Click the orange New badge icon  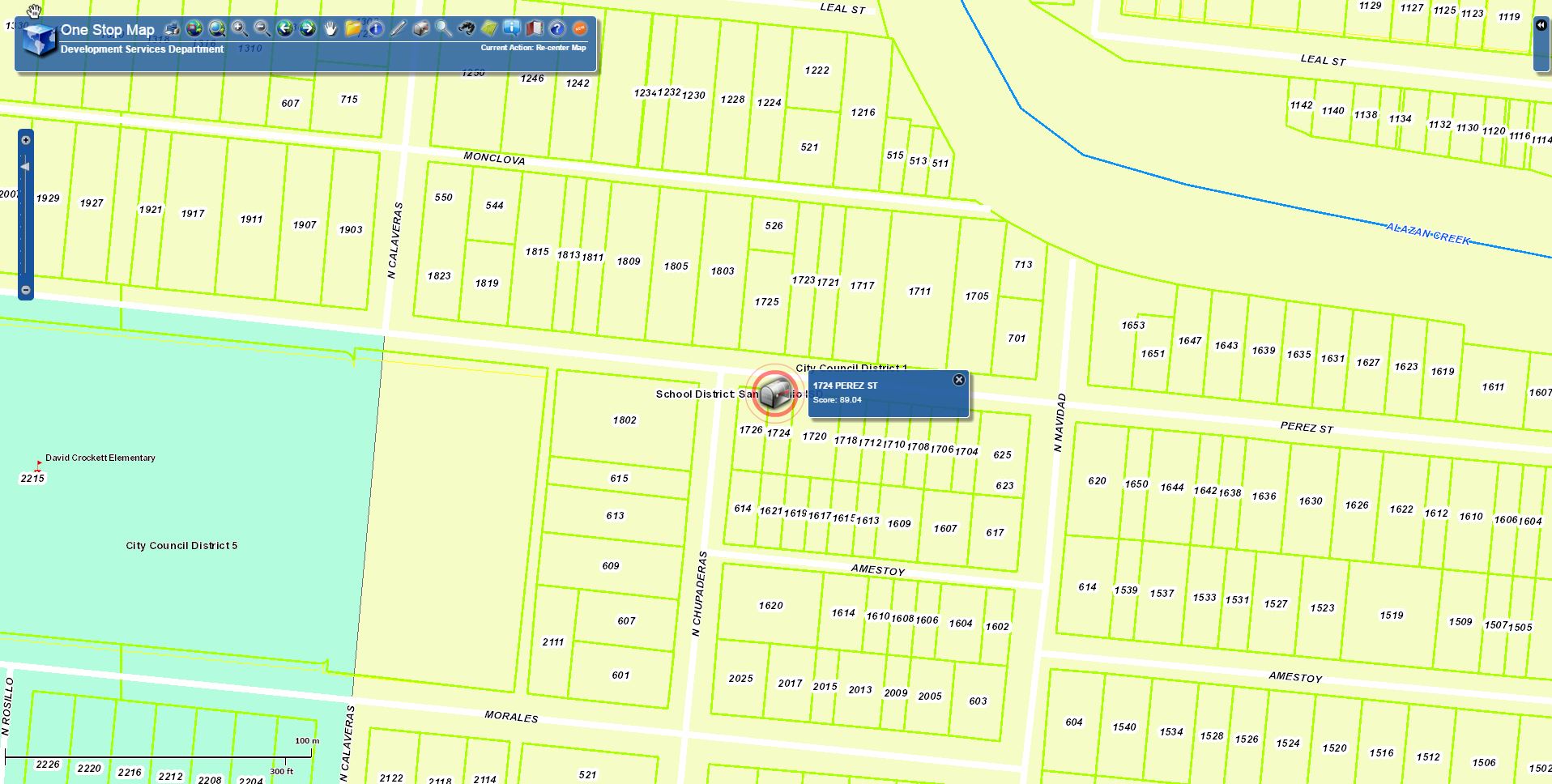[580, 29]
